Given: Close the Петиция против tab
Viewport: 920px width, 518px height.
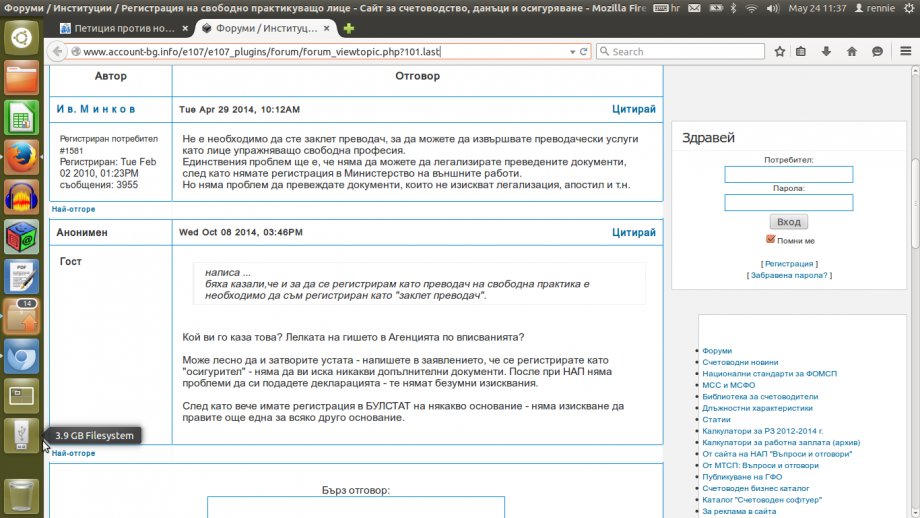Looking at the screenshot, I should (x=185, y=28).
